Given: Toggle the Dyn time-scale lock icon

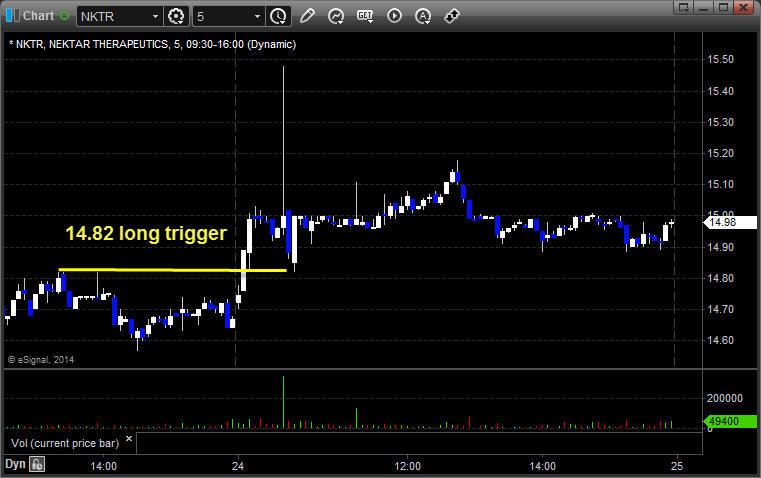Looking at the screenshot, I should (37, 464).
